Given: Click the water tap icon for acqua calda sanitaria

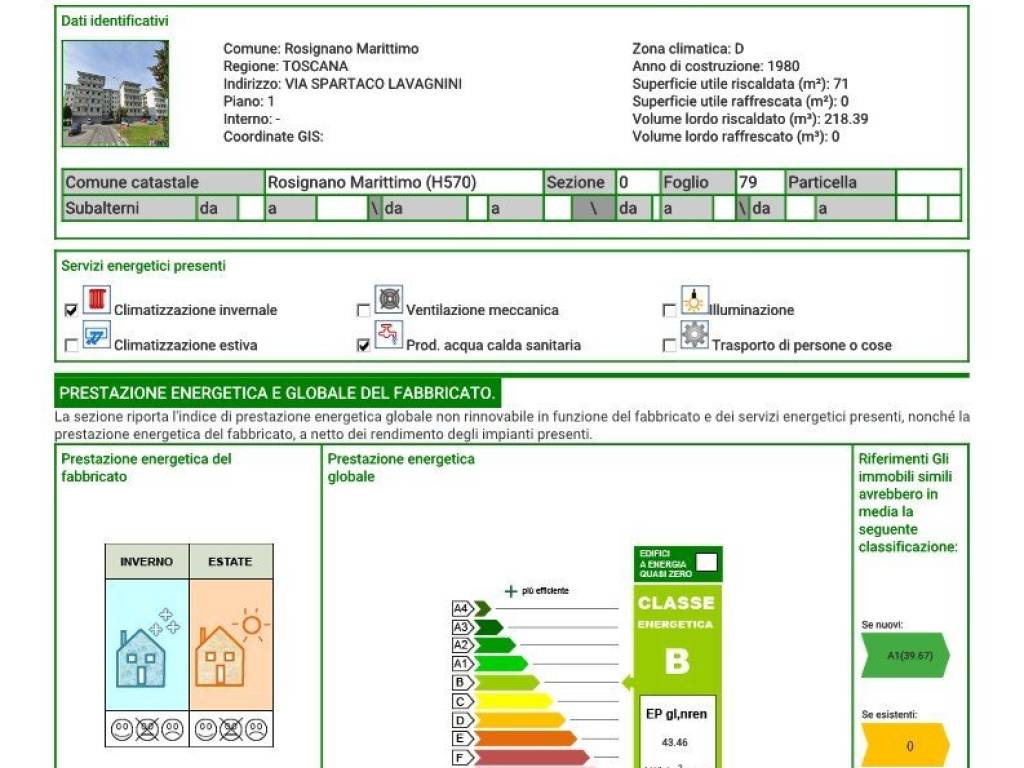Looking at the screenshot, I should 389,335.
